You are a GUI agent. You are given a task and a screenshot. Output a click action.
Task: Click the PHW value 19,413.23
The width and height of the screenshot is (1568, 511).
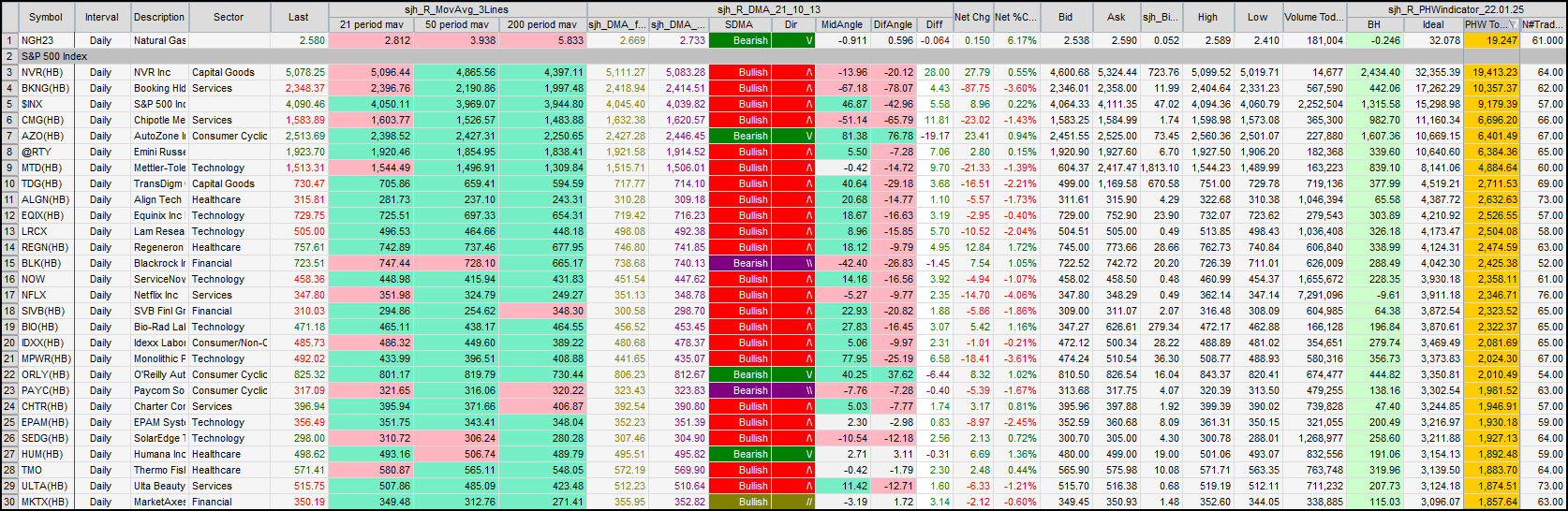(x=1491, y=72)
